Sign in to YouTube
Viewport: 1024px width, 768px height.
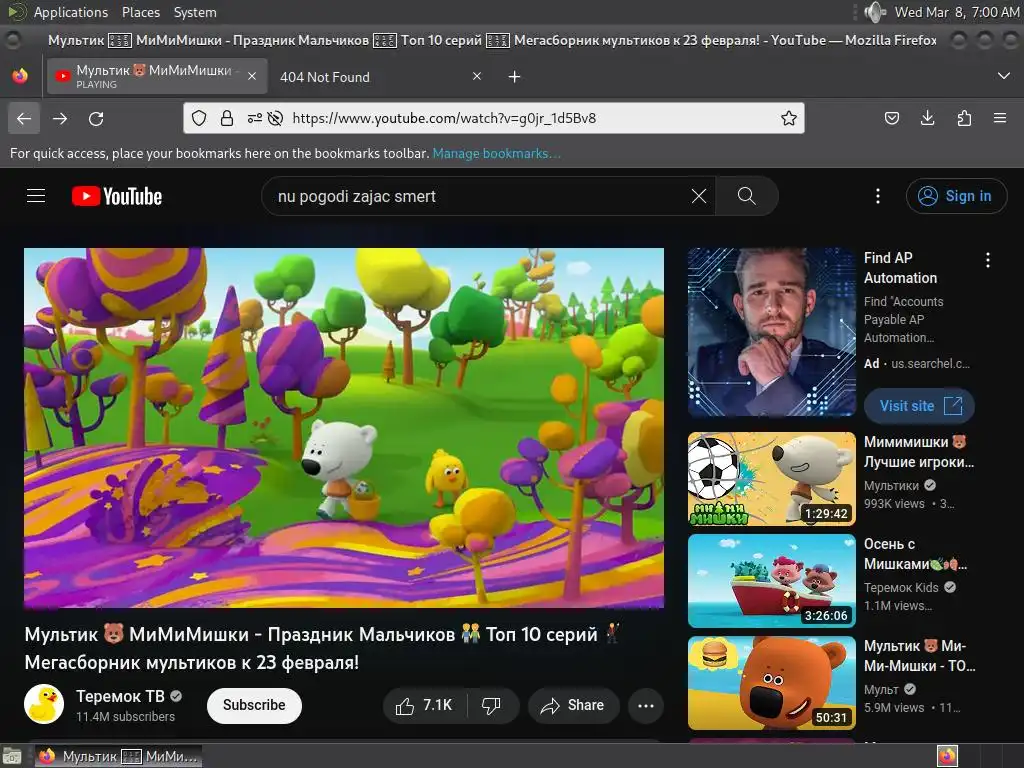(x=956, y=196)
